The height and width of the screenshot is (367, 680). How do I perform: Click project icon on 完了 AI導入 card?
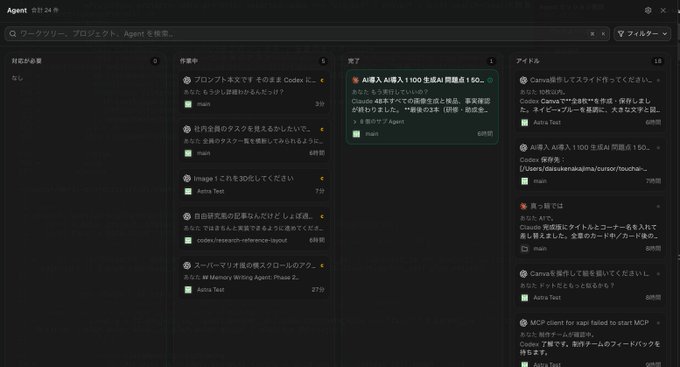pos(356,134)
